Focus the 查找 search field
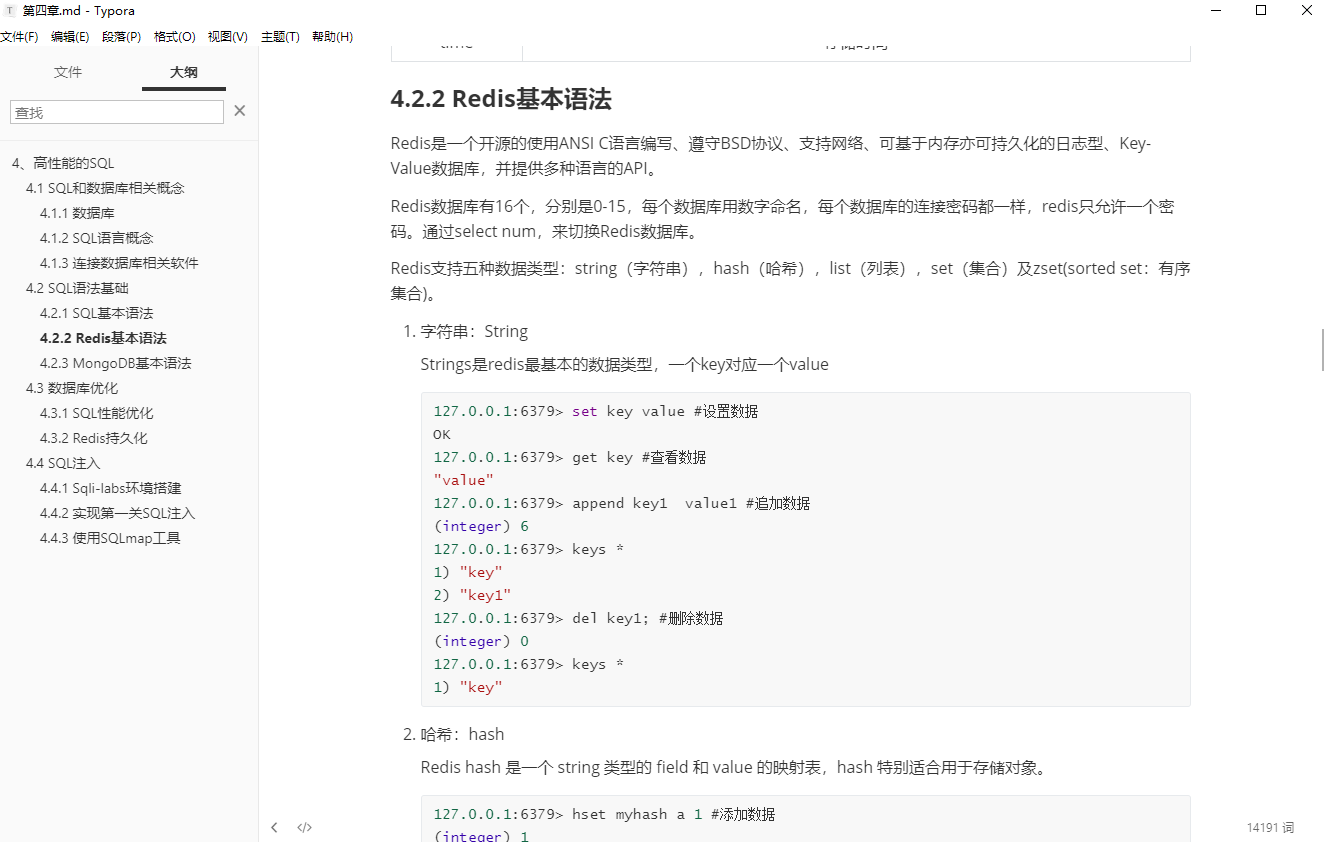 tap(117, 112)
